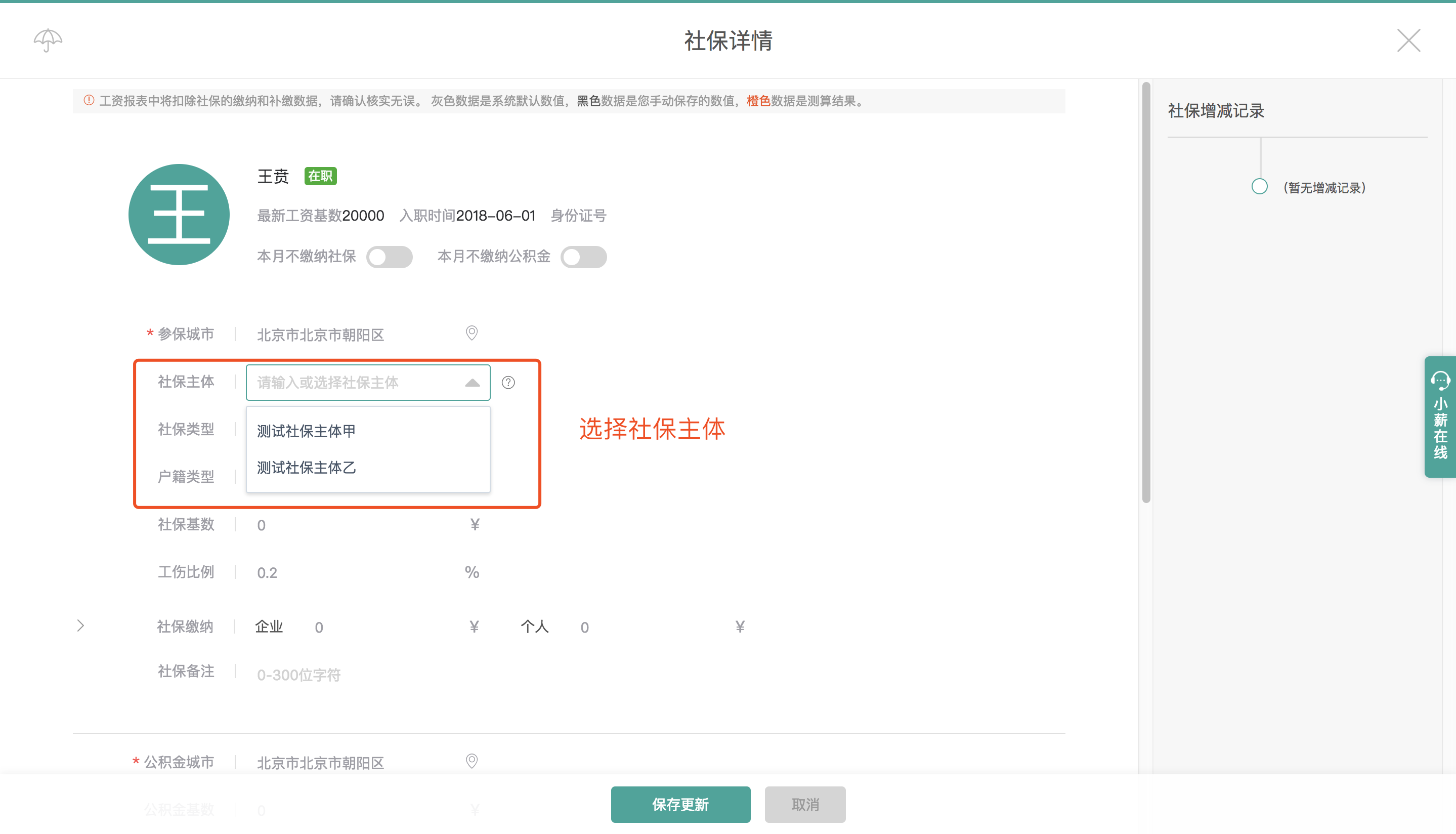This screenshot has width=1456, height=834.
Task: Click the 户籍类型 label
Action: tap(186, 477)
